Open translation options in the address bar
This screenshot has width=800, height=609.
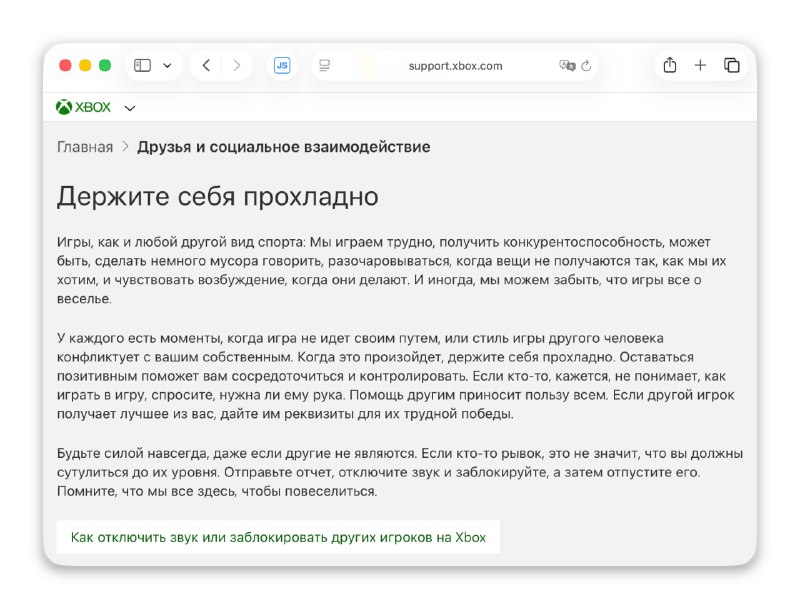[567, 65]
